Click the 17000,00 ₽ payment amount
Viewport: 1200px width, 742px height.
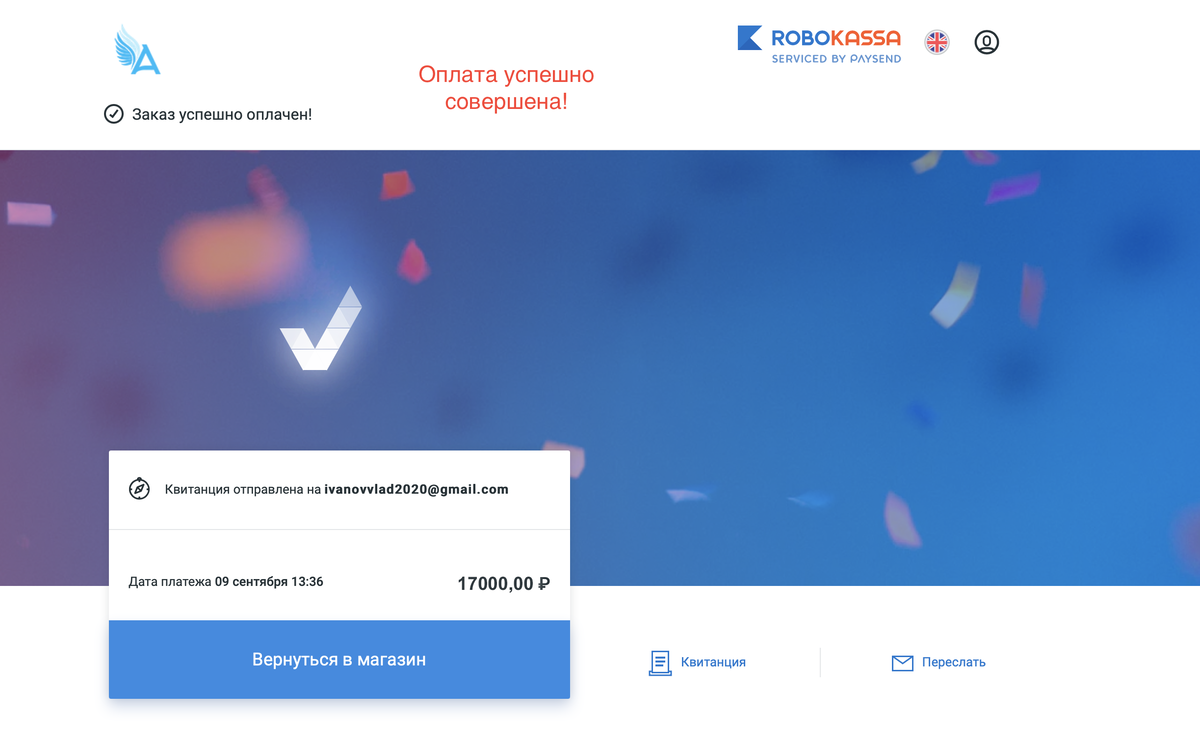click(x=503, y=584)
